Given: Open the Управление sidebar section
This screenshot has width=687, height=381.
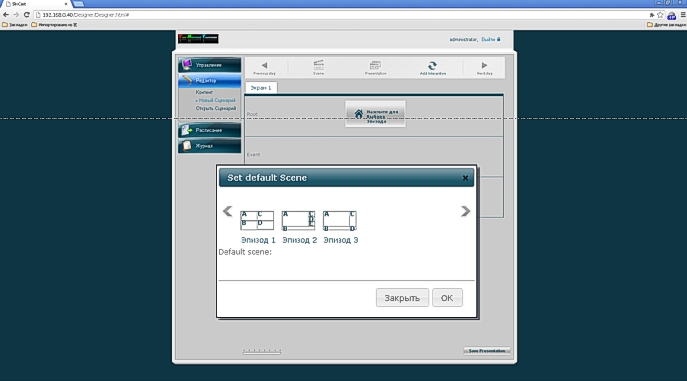Looking at the screenshot, I should tap(209, 65).
